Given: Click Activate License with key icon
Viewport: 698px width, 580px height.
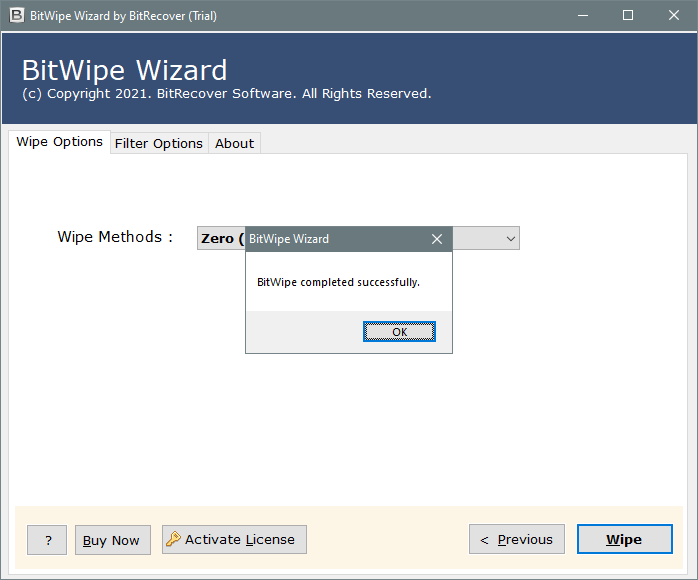Looking at the screenshot, I should click(x=234, y=539).
